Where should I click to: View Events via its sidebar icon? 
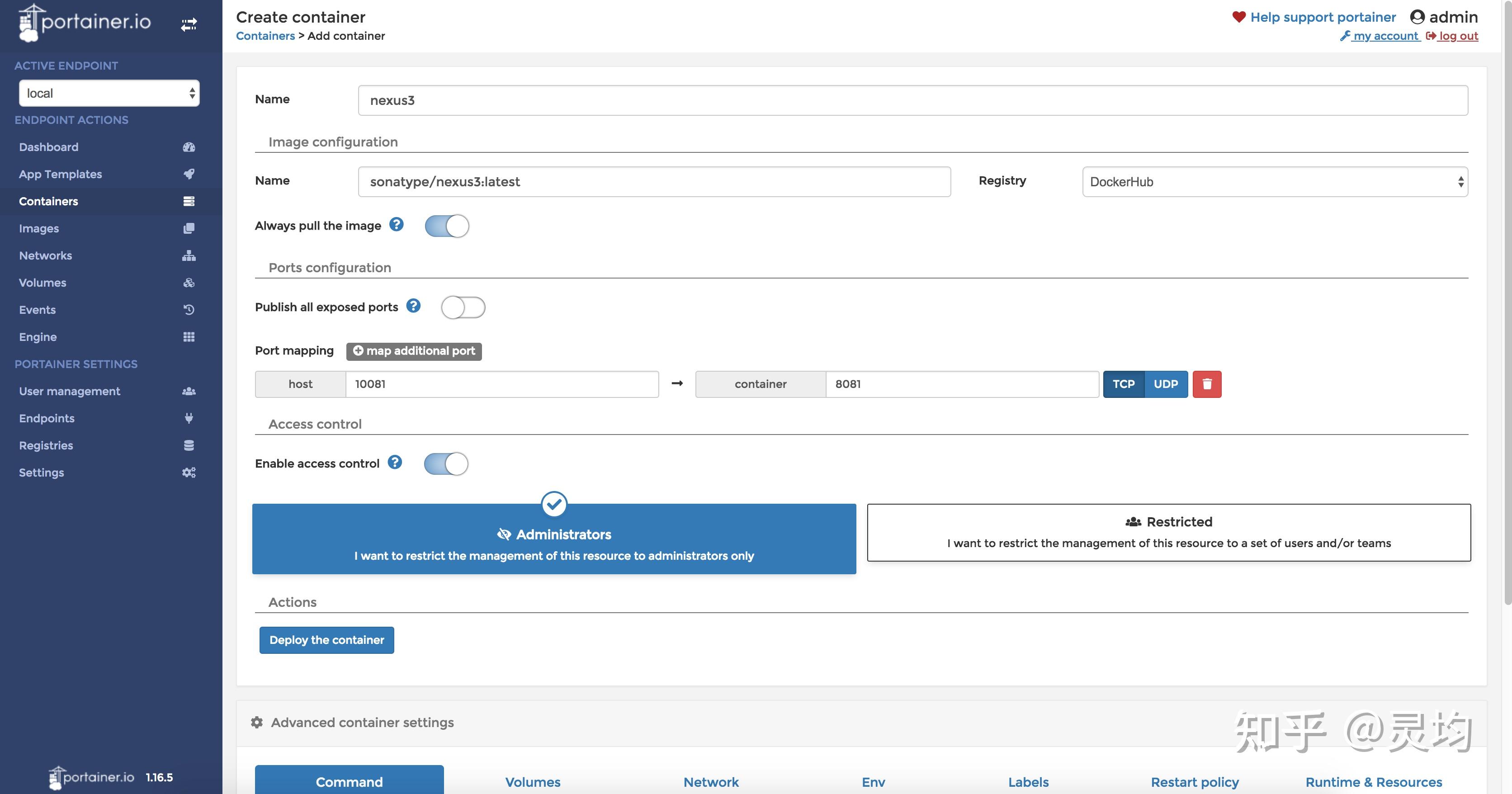coord(189,309)
